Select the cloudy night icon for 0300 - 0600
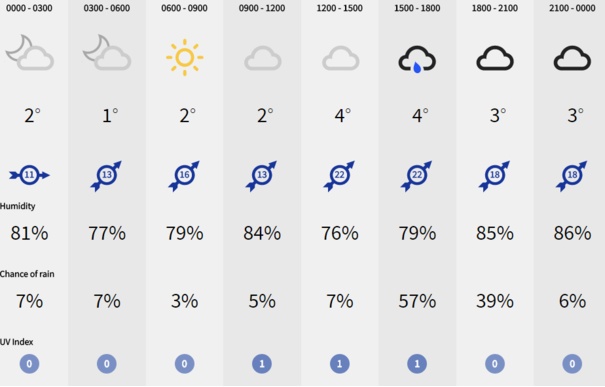The height and width of the screenshot is (387, 605). [x=107, y=52]
